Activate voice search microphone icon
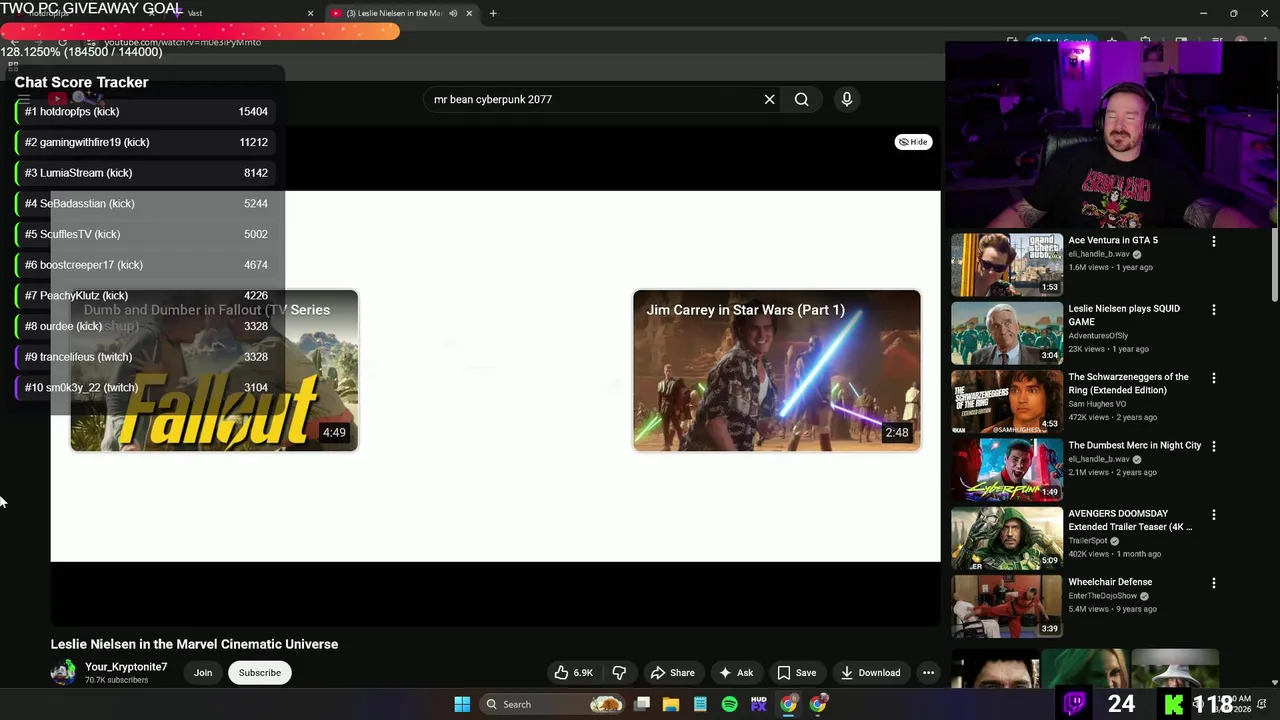This screenshot has width=1280, height=720. [x=847, y=99]
